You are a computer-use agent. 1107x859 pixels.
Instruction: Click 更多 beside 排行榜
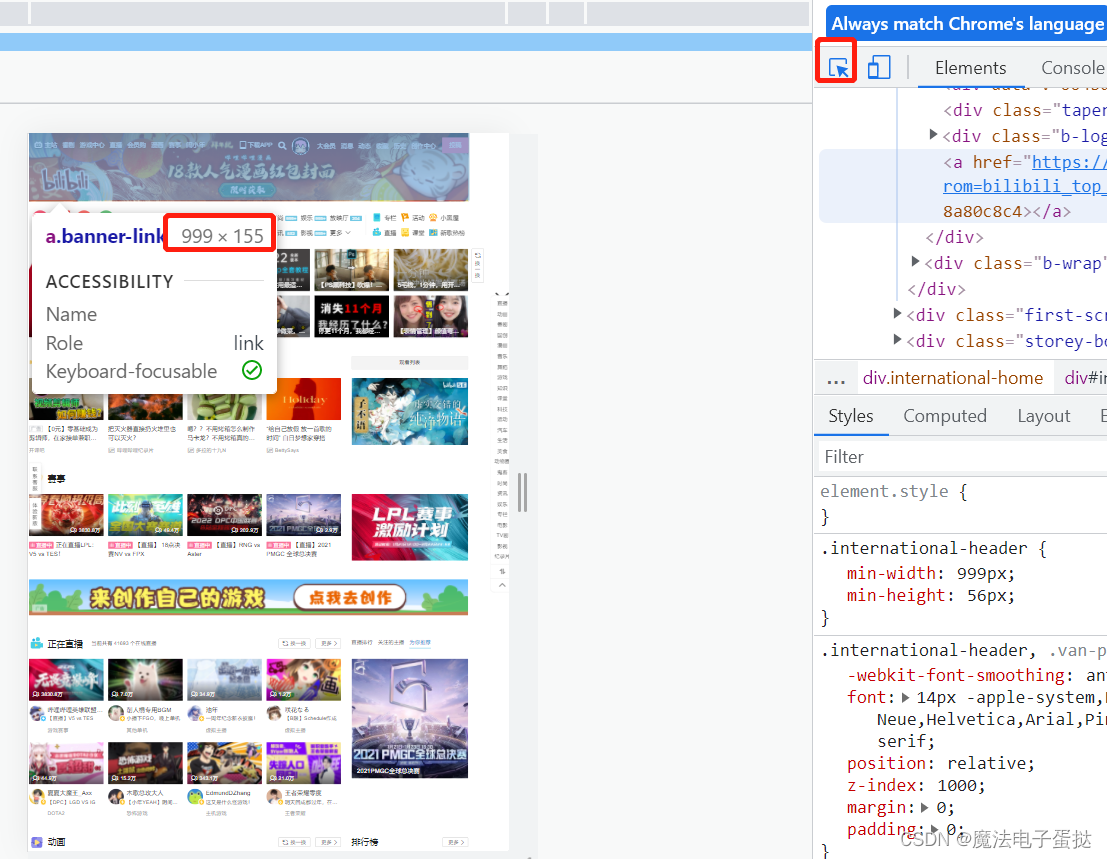tap(455, 842)
